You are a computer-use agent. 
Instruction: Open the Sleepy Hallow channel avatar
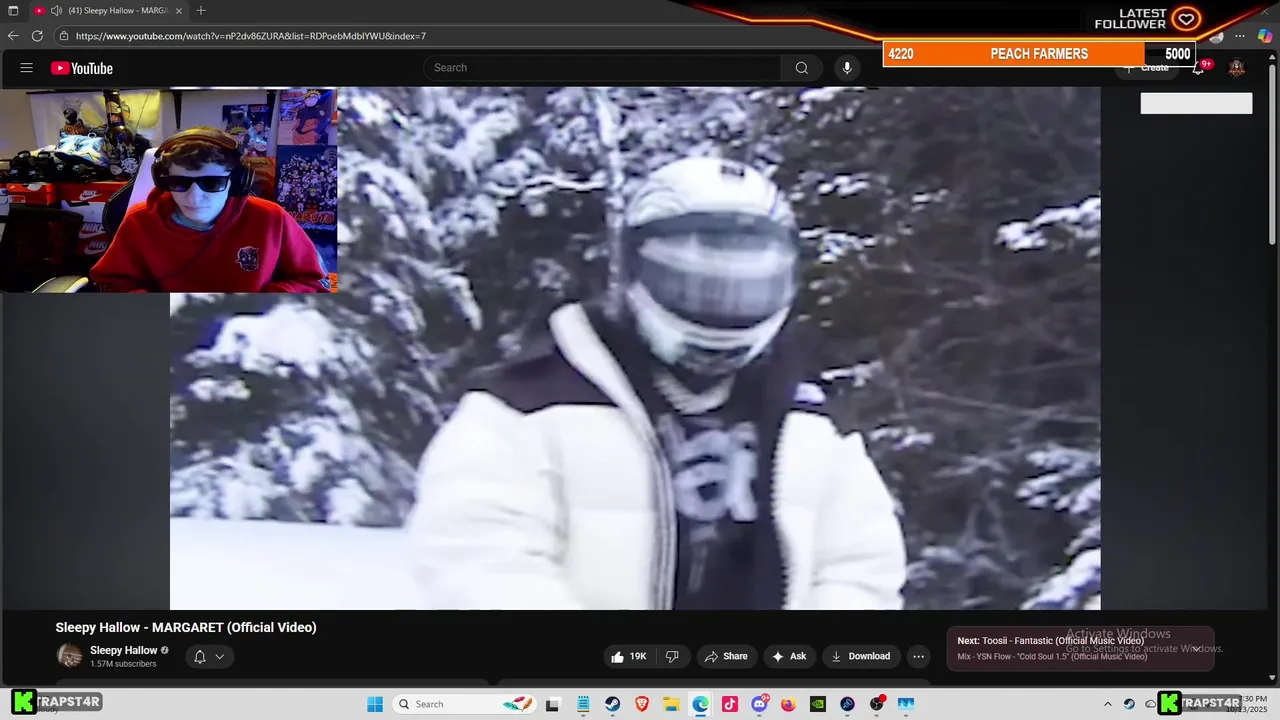tap(69, 656)
